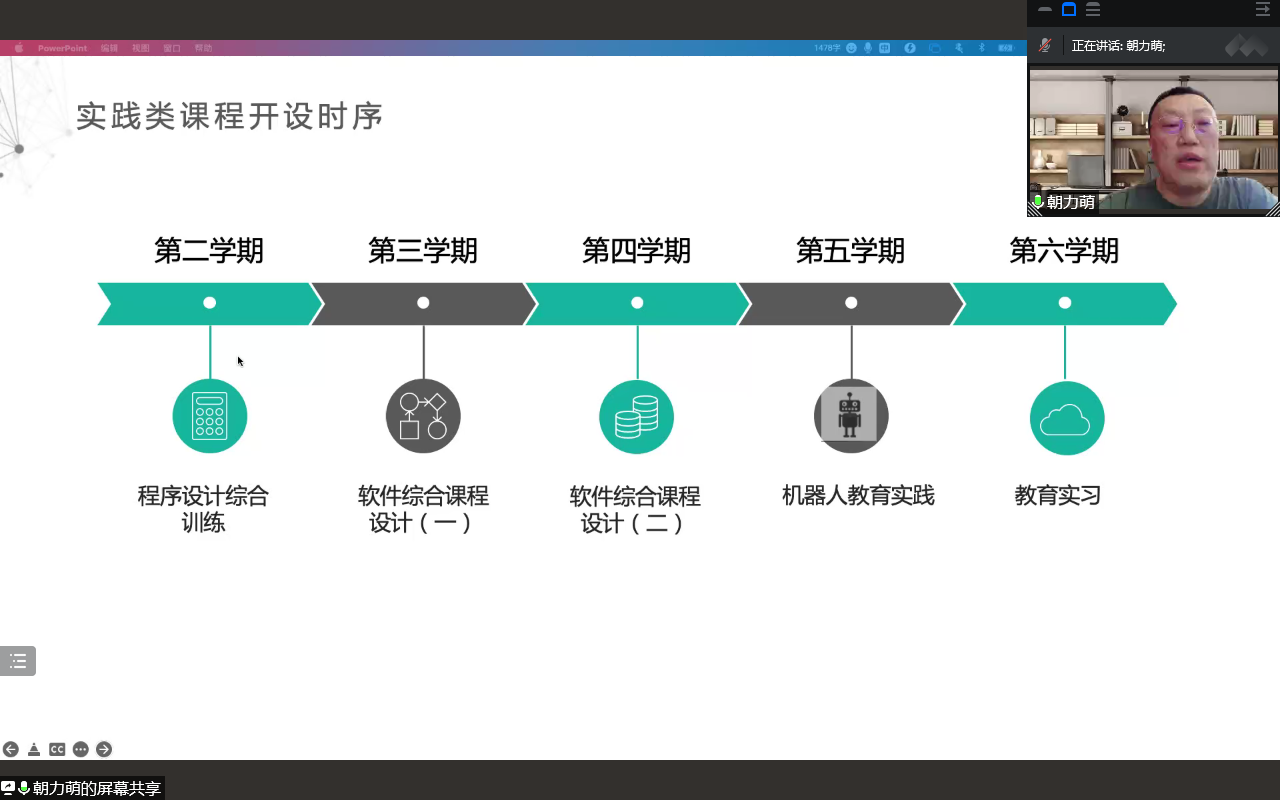Viewport: 1280px width, 800px height.
Task: Open the PowerPoint menu in menu bar
Action: pyautogui.click(x=62, y=48)
